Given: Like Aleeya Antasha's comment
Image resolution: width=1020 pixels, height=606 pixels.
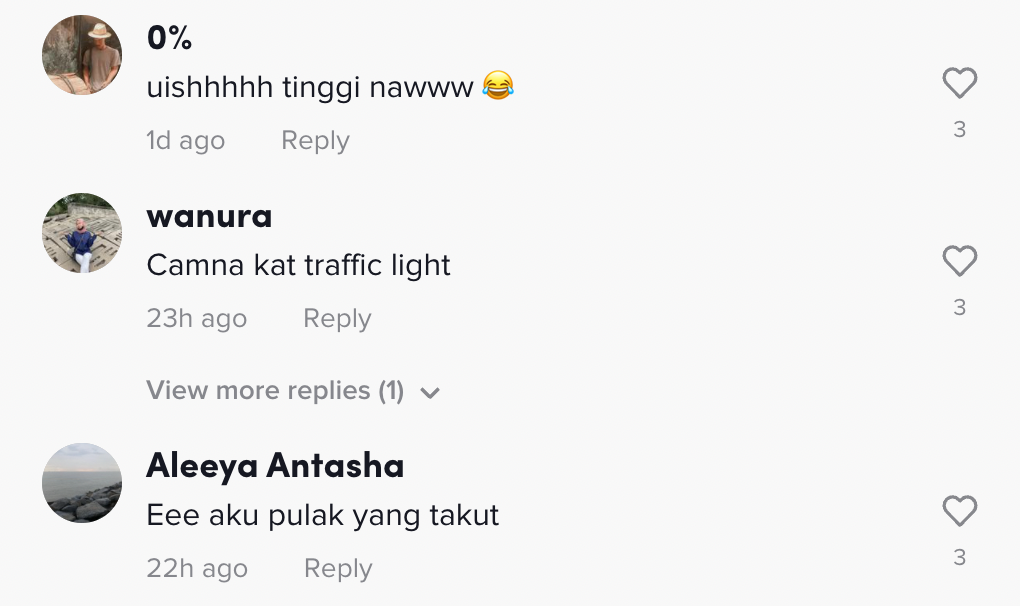Looking at the screenshot, I should pyautogui.click(x=959, y=512).
